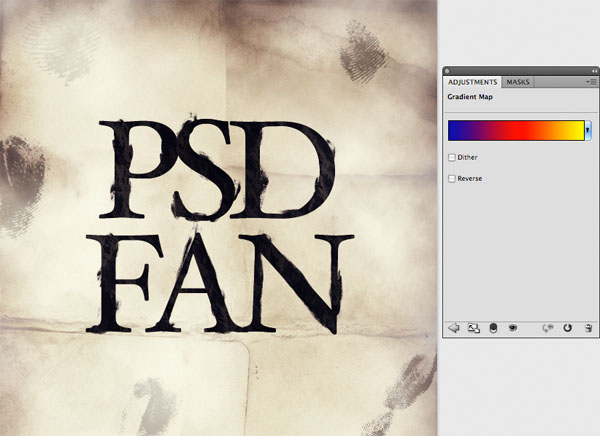The width and height of the screenshot is (600, 436).
Task: Switch panel to expanded view icon
Action: click(474, 328)
